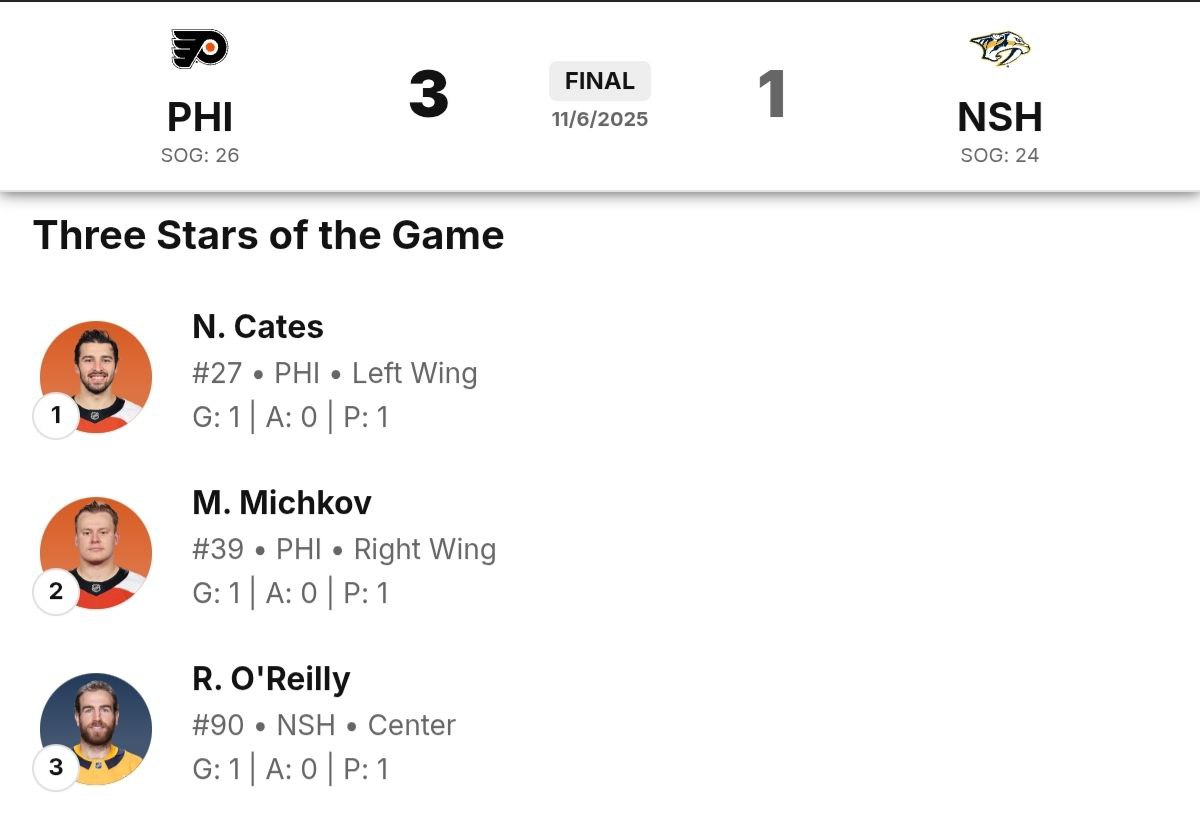Click the Philadelphia Flyers logo
This screenshot has height=819, width=1200.
point(200,48)
